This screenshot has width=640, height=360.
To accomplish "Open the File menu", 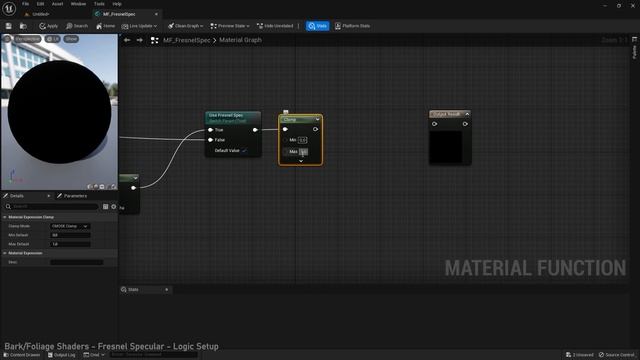I will click(25, 4).
